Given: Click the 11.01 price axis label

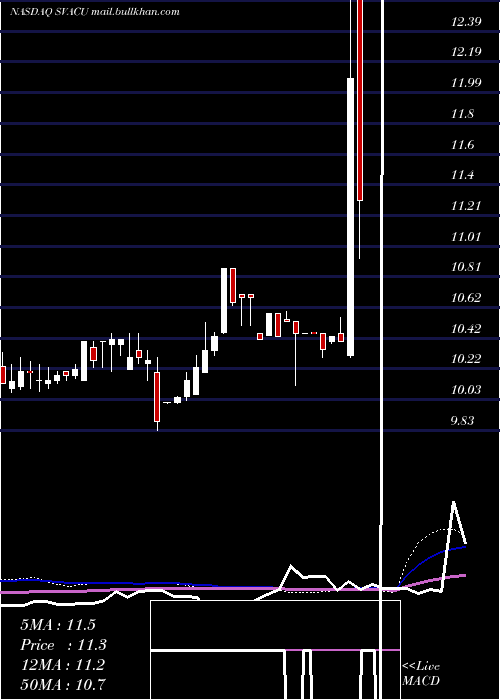Looking at the screenshot, I should point(466,237).
